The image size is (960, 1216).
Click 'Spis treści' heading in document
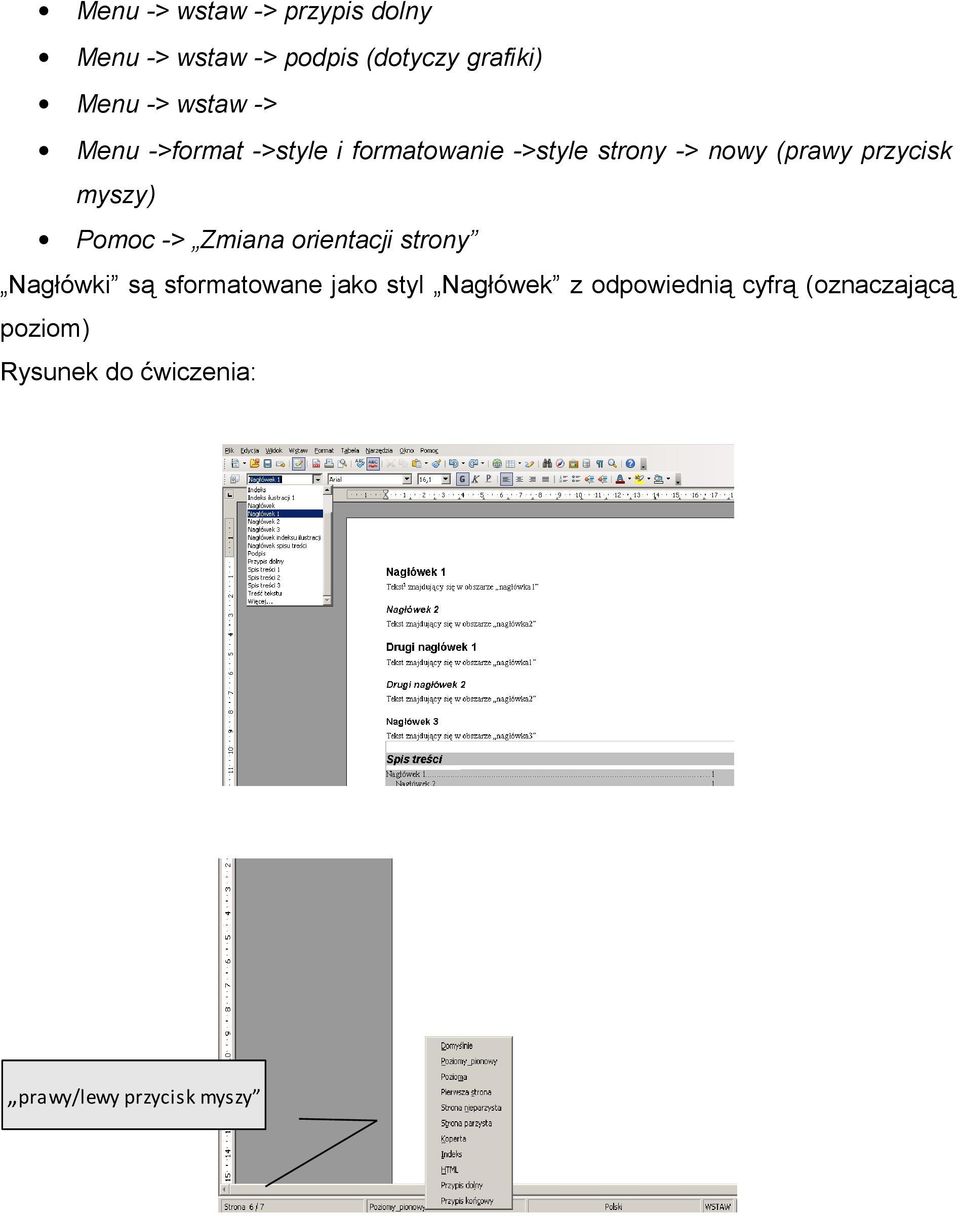[414, 759]
